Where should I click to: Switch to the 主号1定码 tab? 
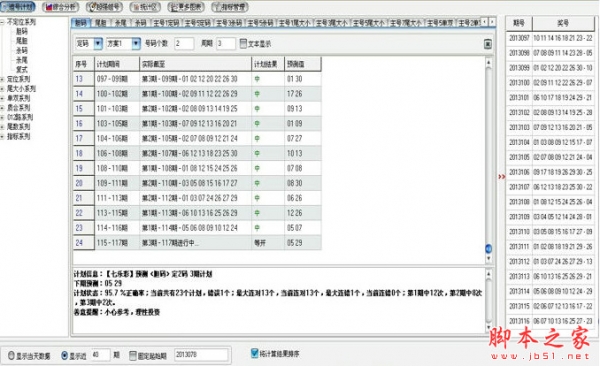pos(166,23)
